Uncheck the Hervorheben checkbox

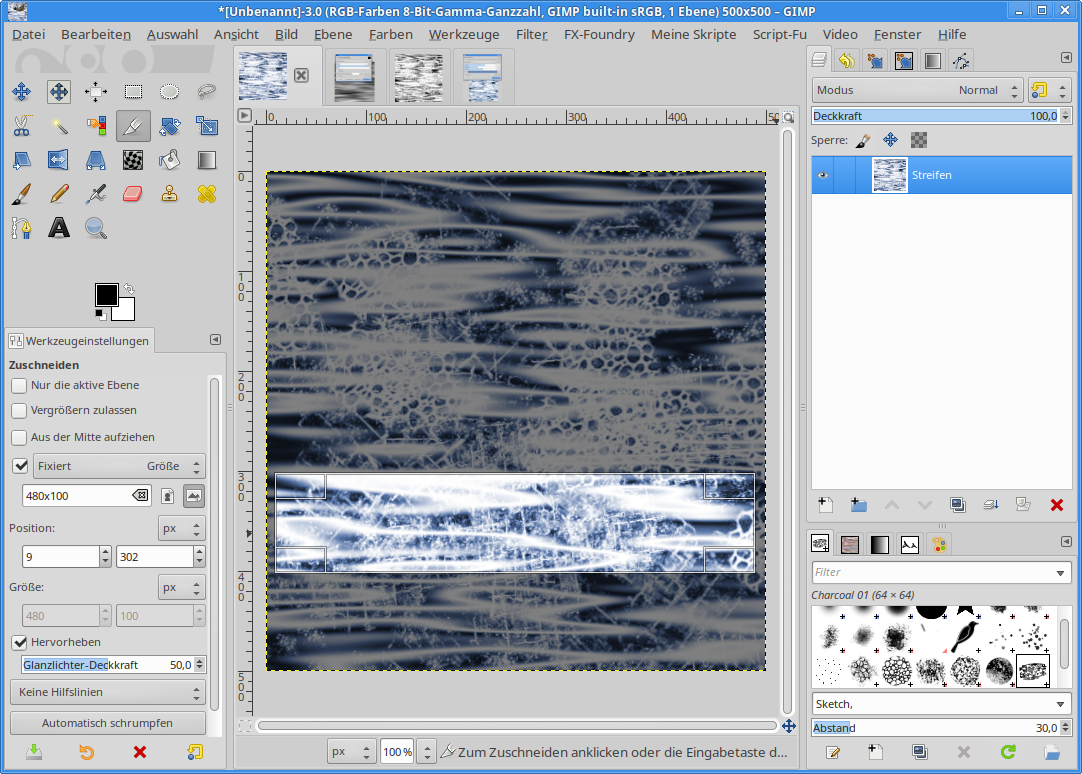tap(19, 642)
